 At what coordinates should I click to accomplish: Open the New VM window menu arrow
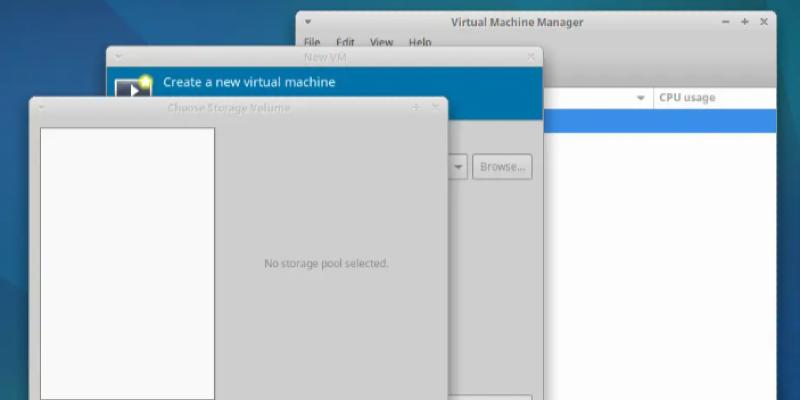118,57
